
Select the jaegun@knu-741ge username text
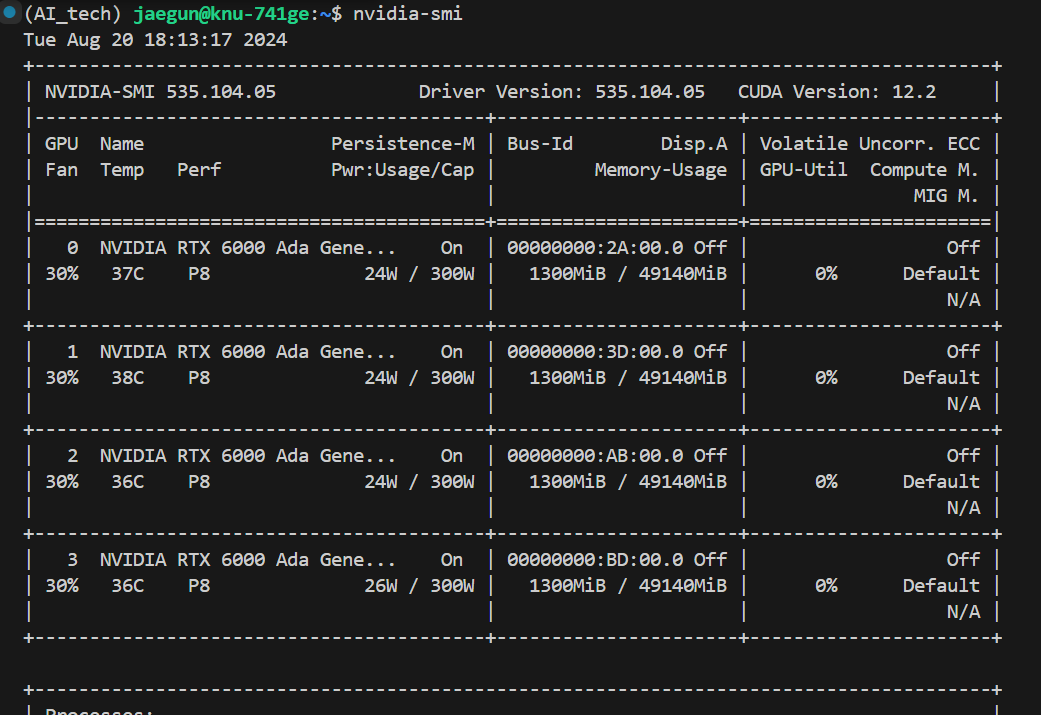pyautogui.click(x=221, y=14)
